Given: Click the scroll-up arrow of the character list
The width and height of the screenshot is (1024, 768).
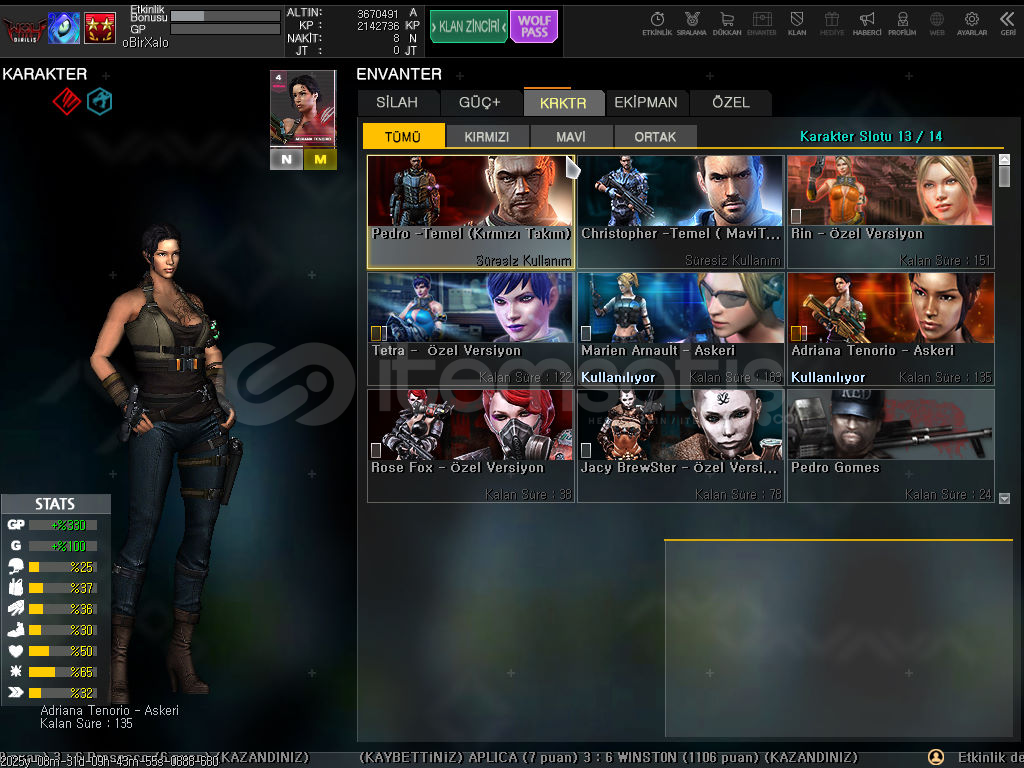Looking at the screenshot, I should click(x=1004, y=159).
